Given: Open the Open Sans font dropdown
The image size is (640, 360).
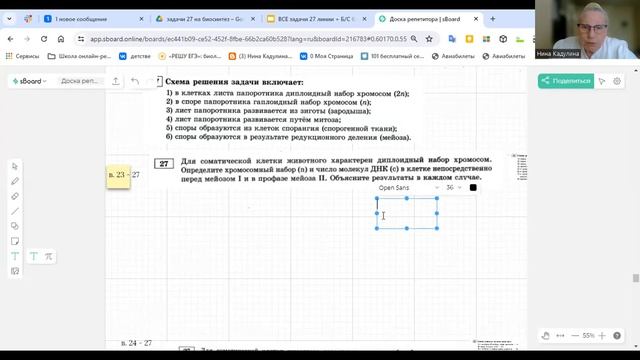Looking at the screenshot, I should [409, 188].
